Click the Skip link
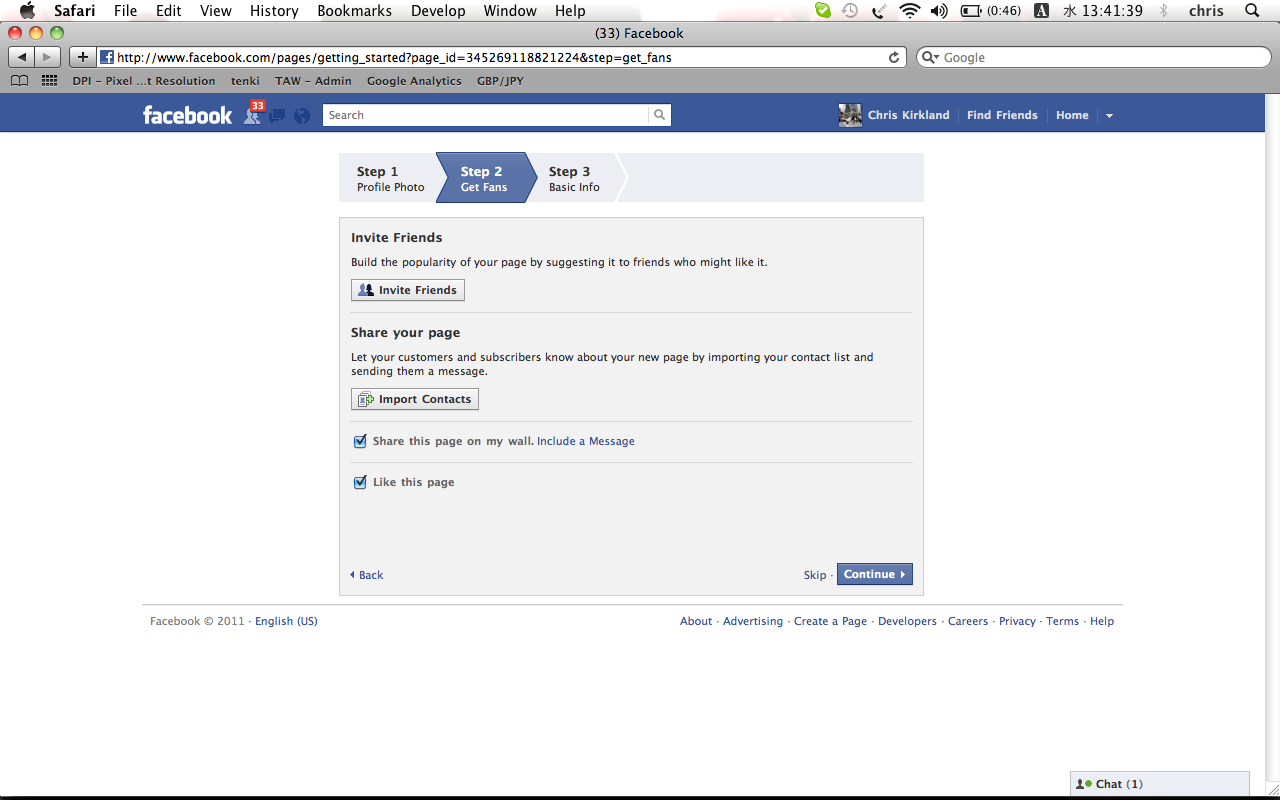The width and height of the screenshot is (1280, 800). 815,575
